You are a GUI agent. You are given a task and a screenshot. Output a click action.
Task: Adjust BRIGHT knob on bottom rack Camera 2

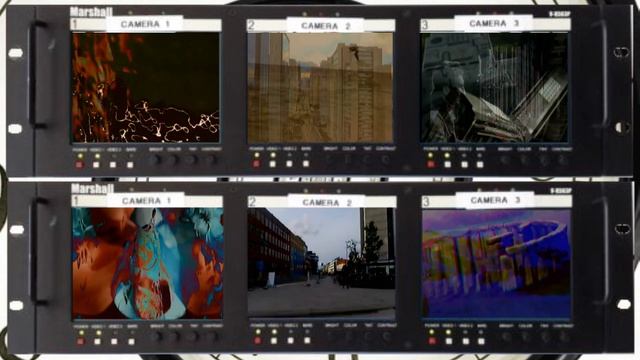331,337
